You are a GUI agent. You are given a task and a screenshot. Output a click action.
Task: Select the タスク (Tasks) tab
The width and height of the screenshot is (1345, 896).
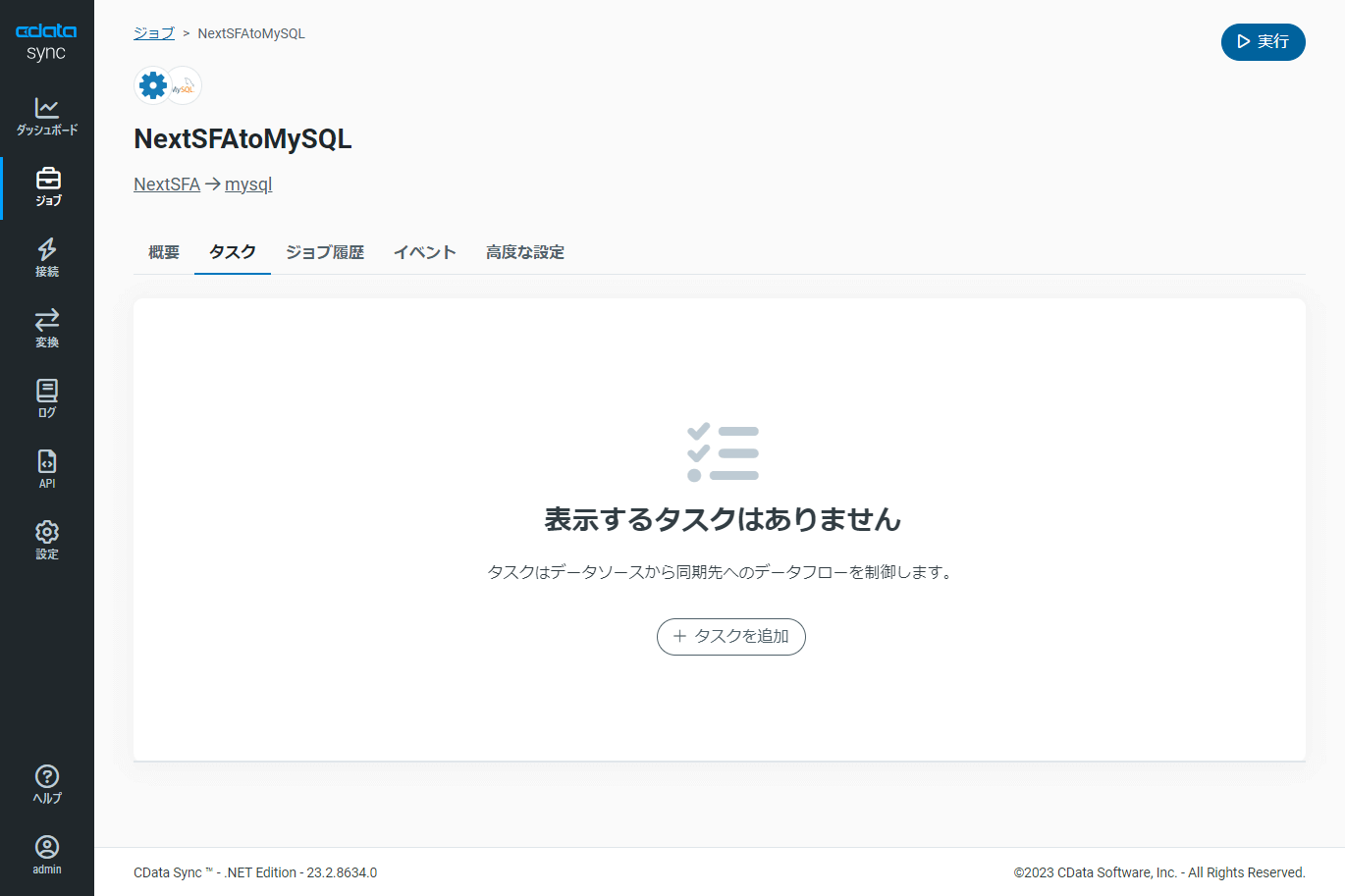point(233,252)
